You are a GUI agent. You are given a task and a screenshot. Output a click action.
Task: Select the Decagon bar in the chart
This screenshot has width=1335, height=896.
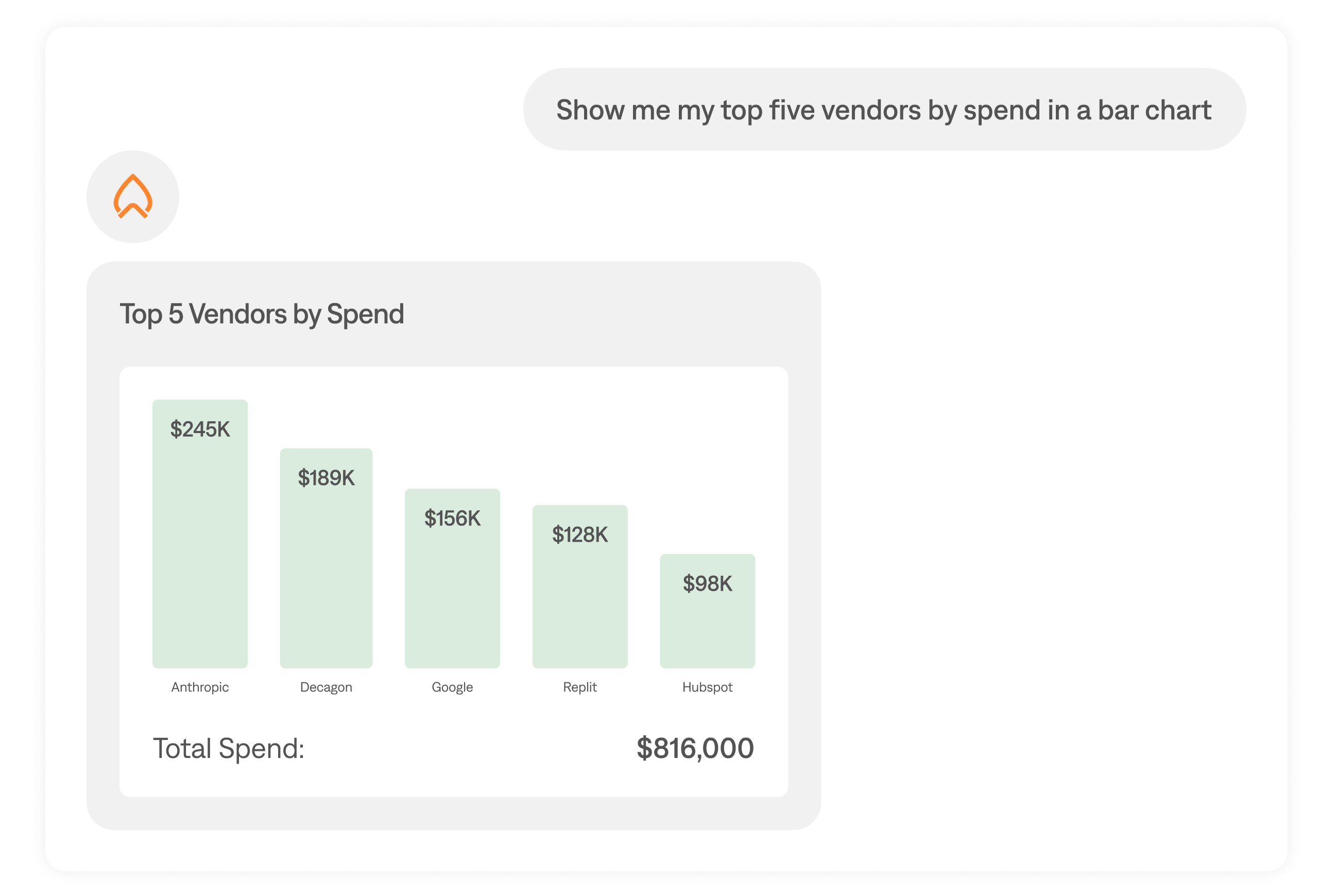tap(326, 572)
